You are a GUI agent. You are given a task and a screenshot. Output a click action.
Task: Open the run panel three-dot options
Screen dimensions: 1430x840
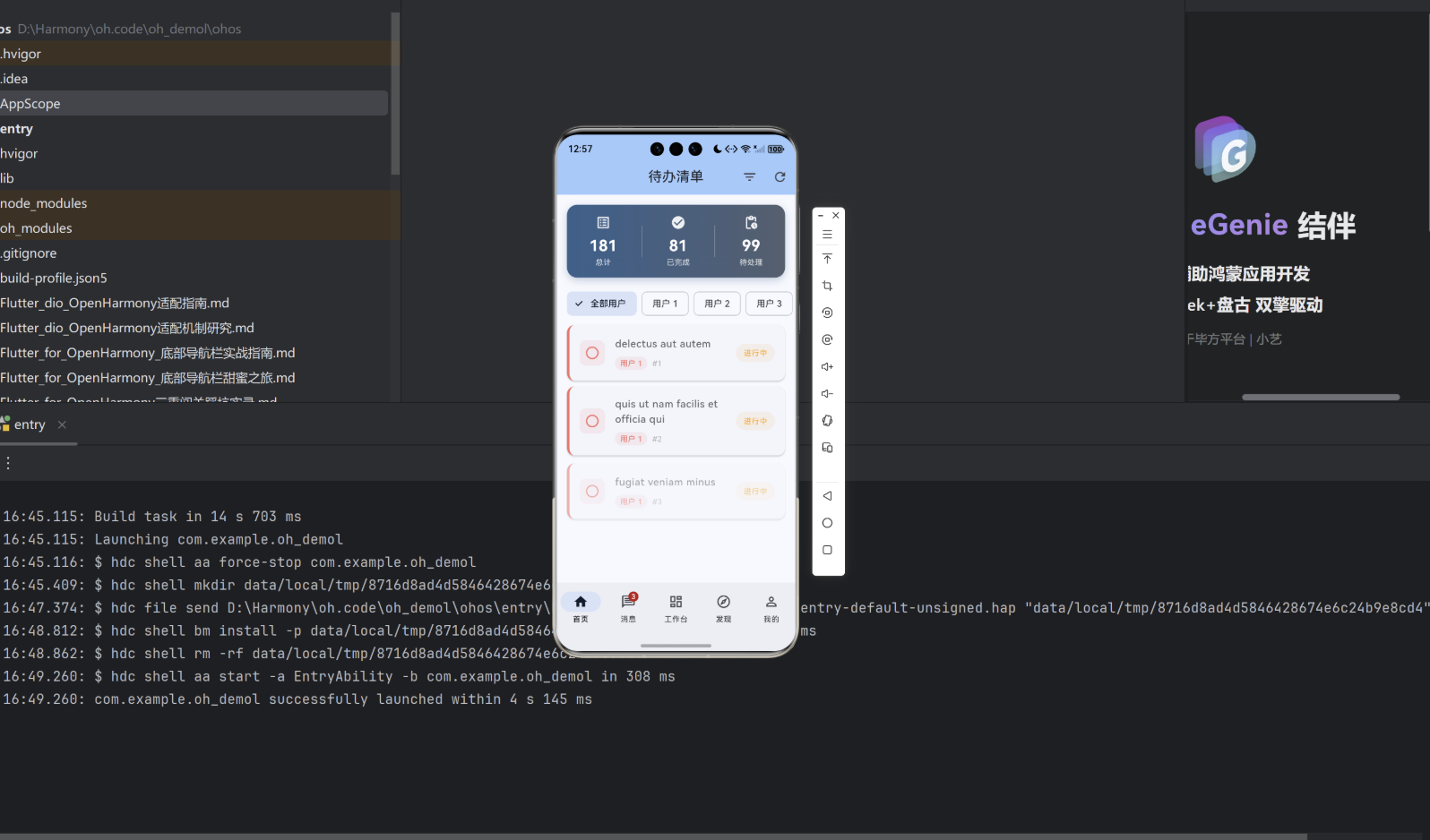click(x=8, y=463)
